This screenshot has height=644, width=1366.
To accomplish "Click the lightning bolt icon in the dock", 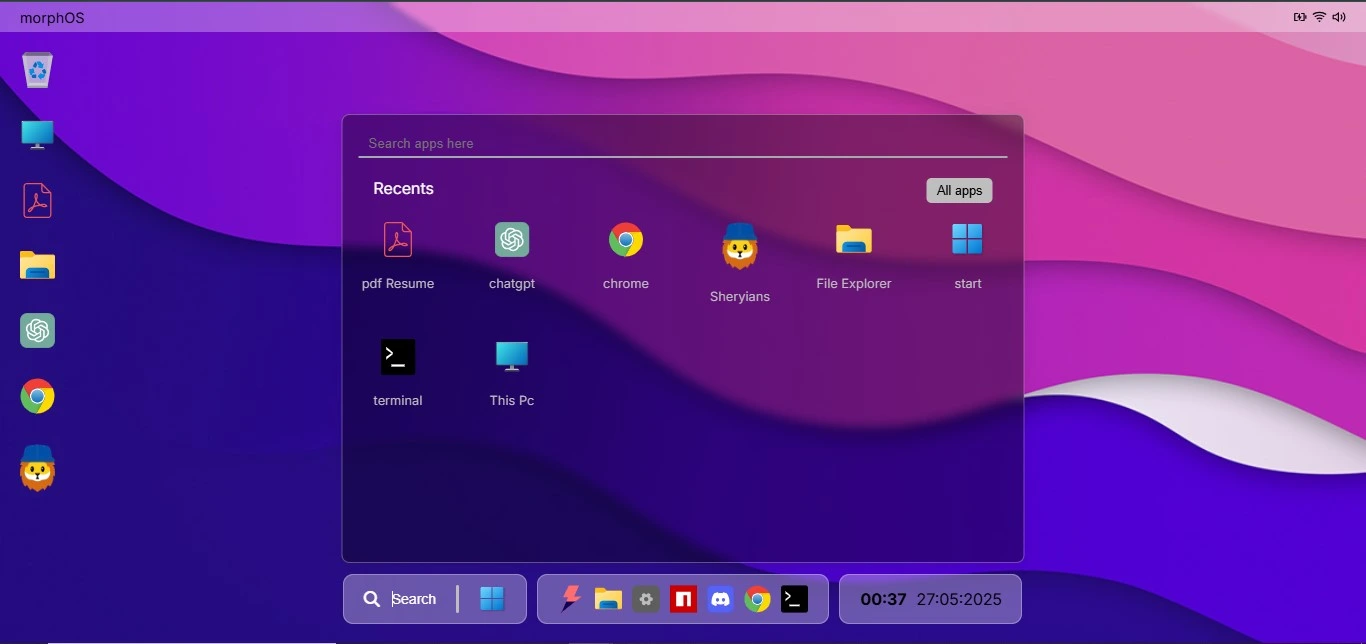I will (570, 599).
